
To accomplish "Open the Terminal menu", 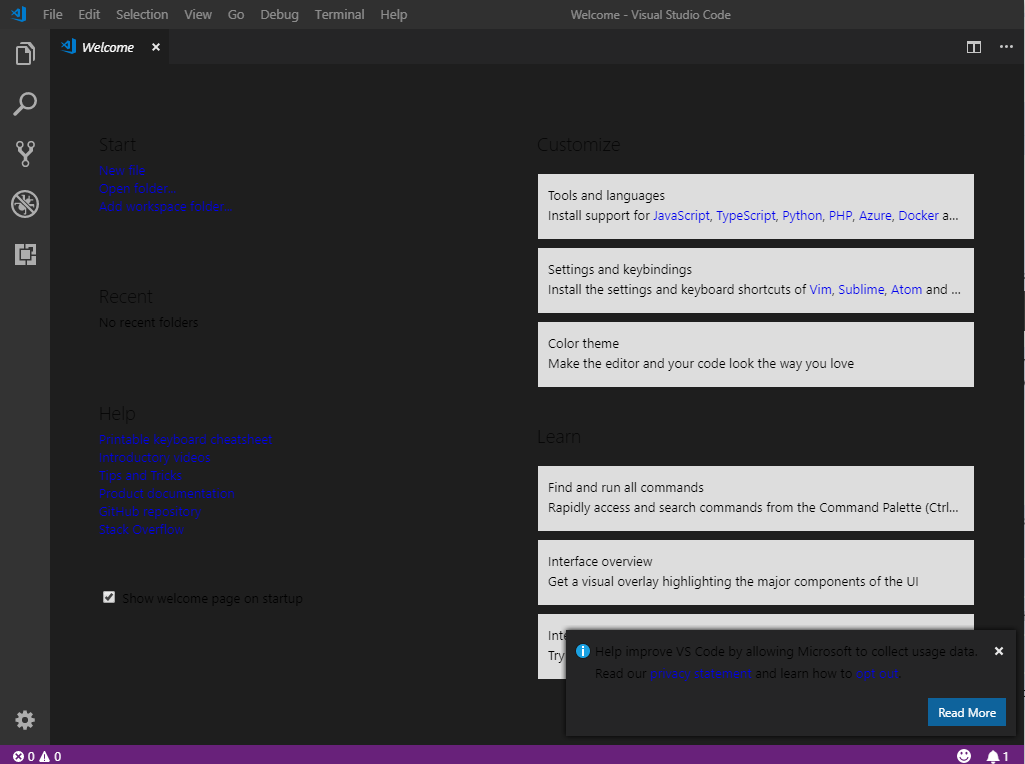I will tap(339, 14).
